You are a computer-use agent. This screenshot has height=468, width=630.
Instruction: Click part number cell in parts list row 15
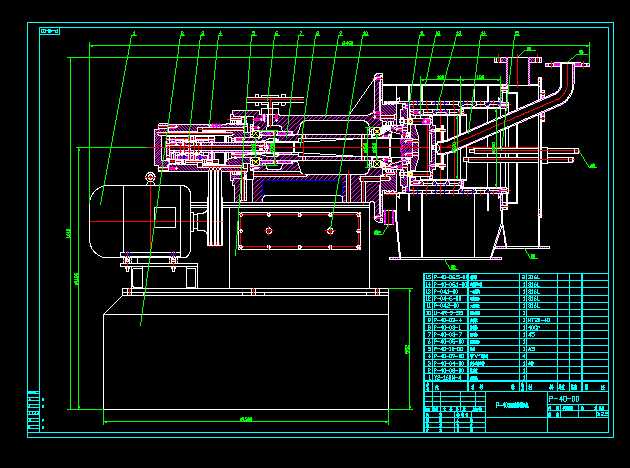pos(450,277)
